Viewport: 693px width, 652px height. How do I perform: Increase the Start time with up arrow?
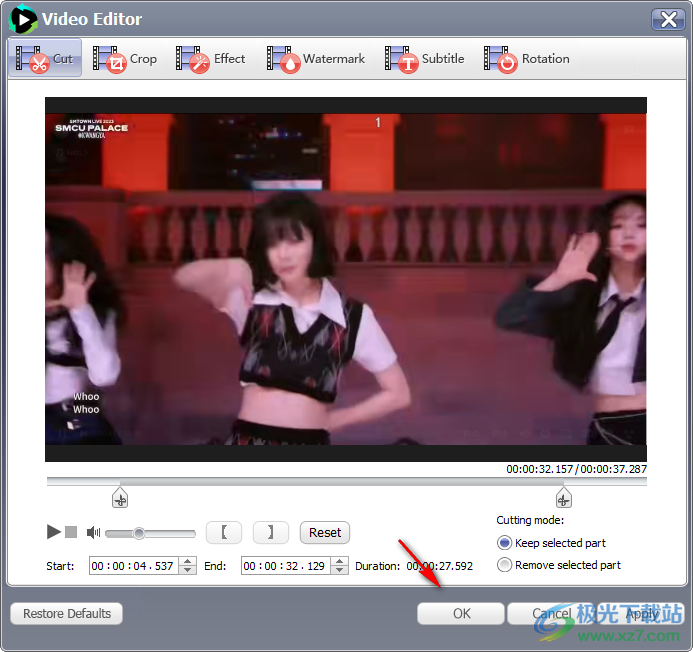(187, 561)
